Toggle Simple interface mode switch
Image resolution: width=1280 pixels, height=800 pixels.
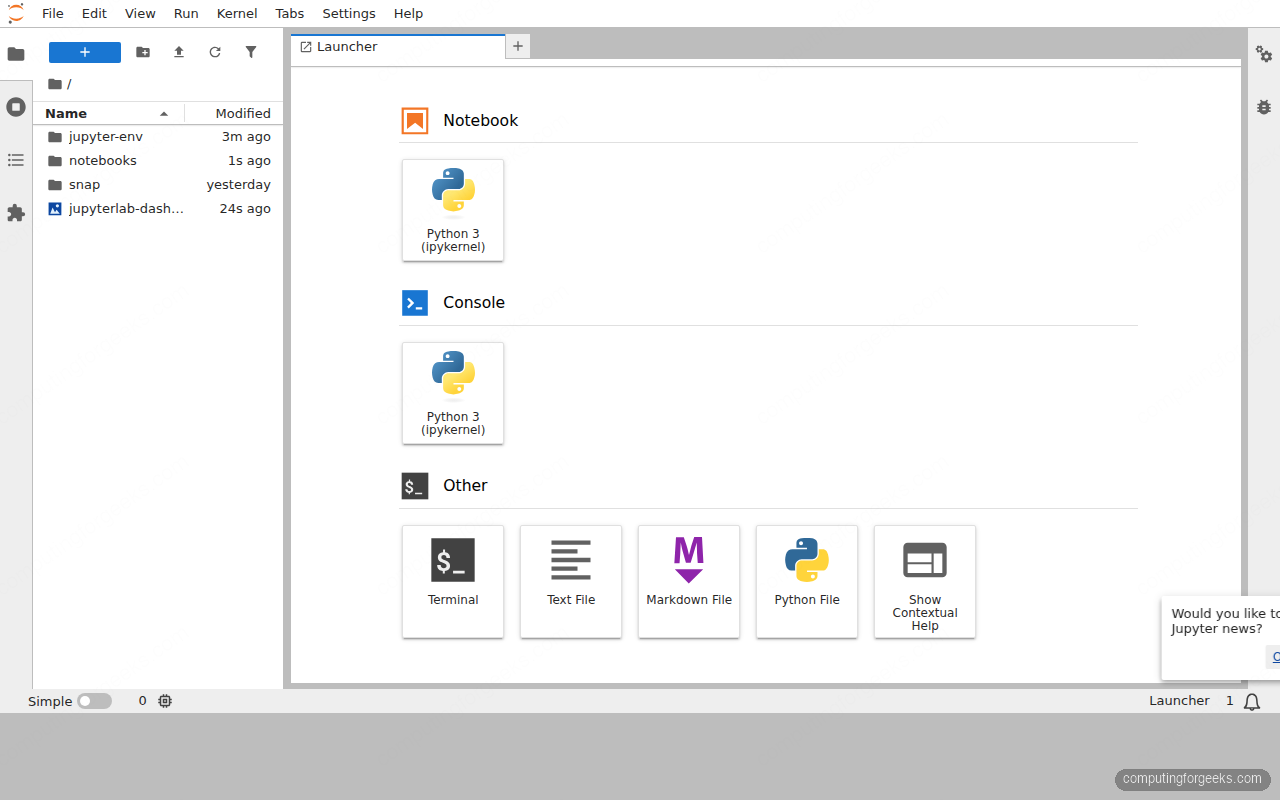tap(95, 701)
